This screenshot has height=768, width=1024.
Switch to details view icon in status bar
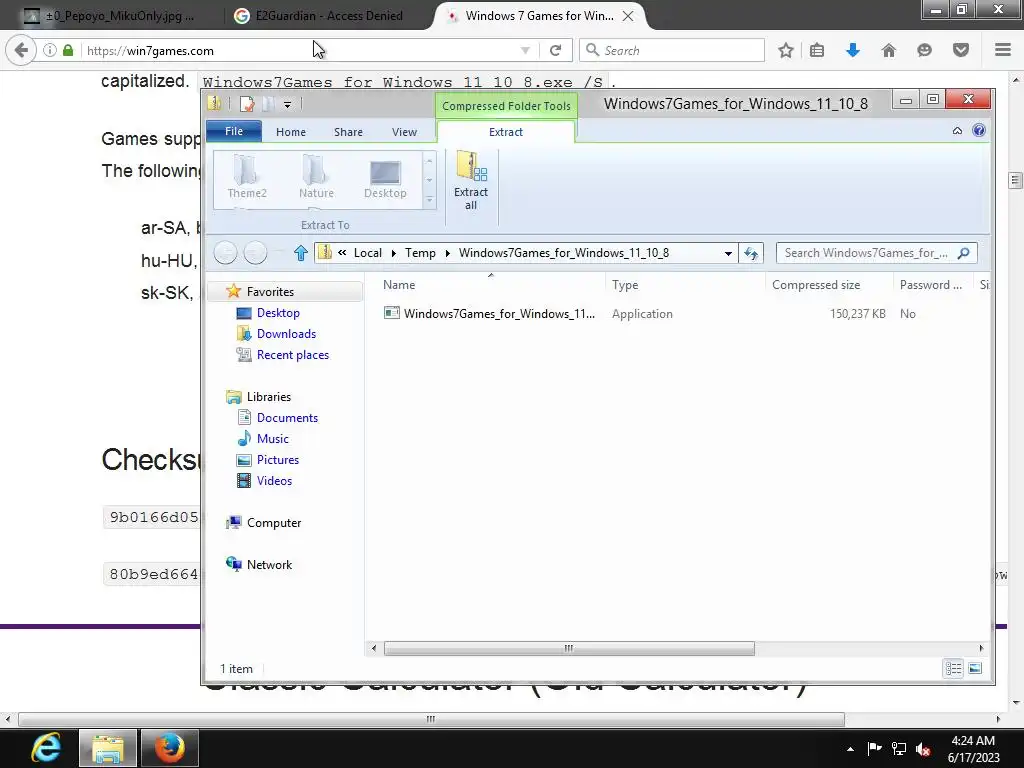tap(953, 668)
